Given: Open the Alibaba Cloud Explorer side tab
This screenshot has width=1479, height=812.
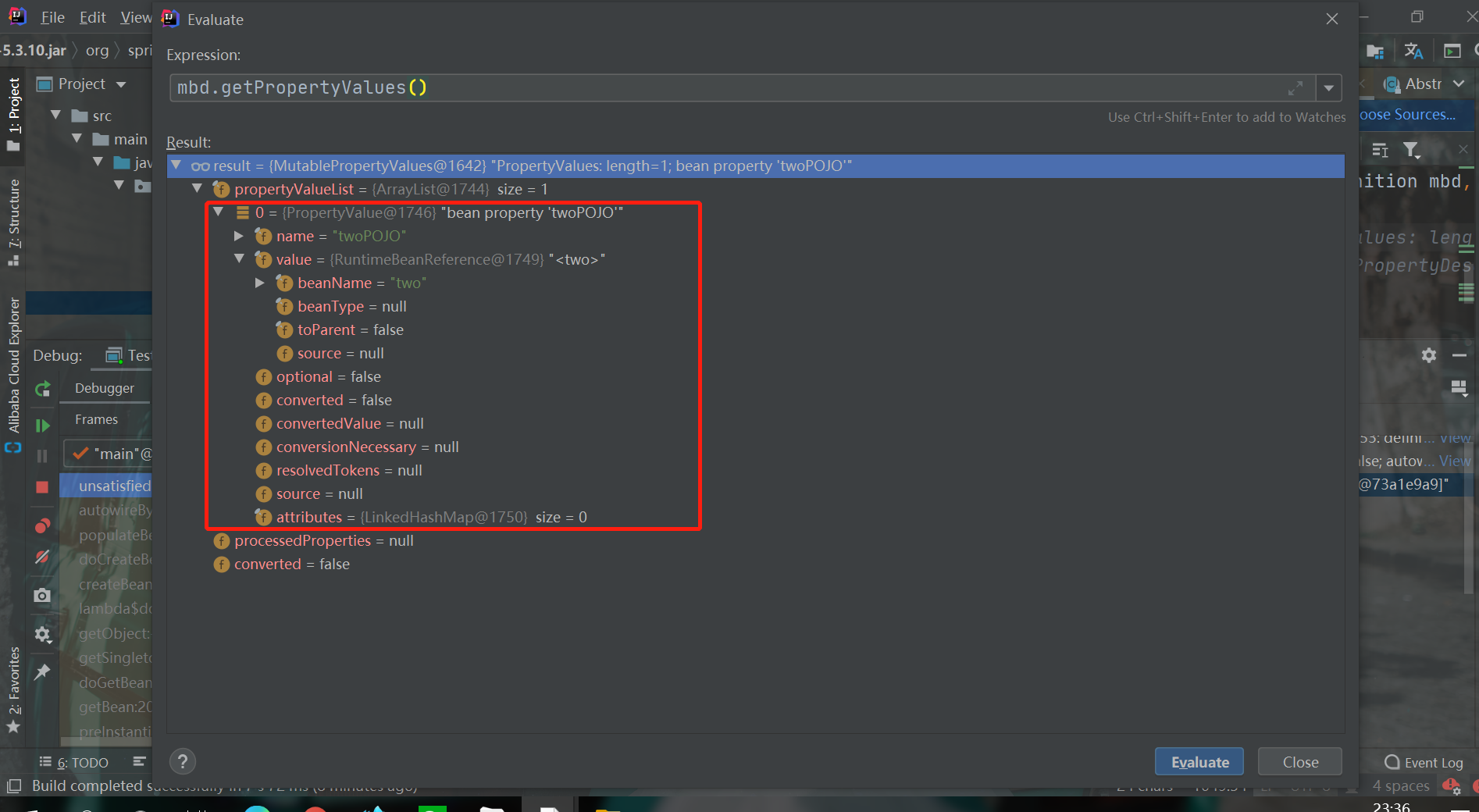Looking at the screenshot, I should [x=13, y=374].
